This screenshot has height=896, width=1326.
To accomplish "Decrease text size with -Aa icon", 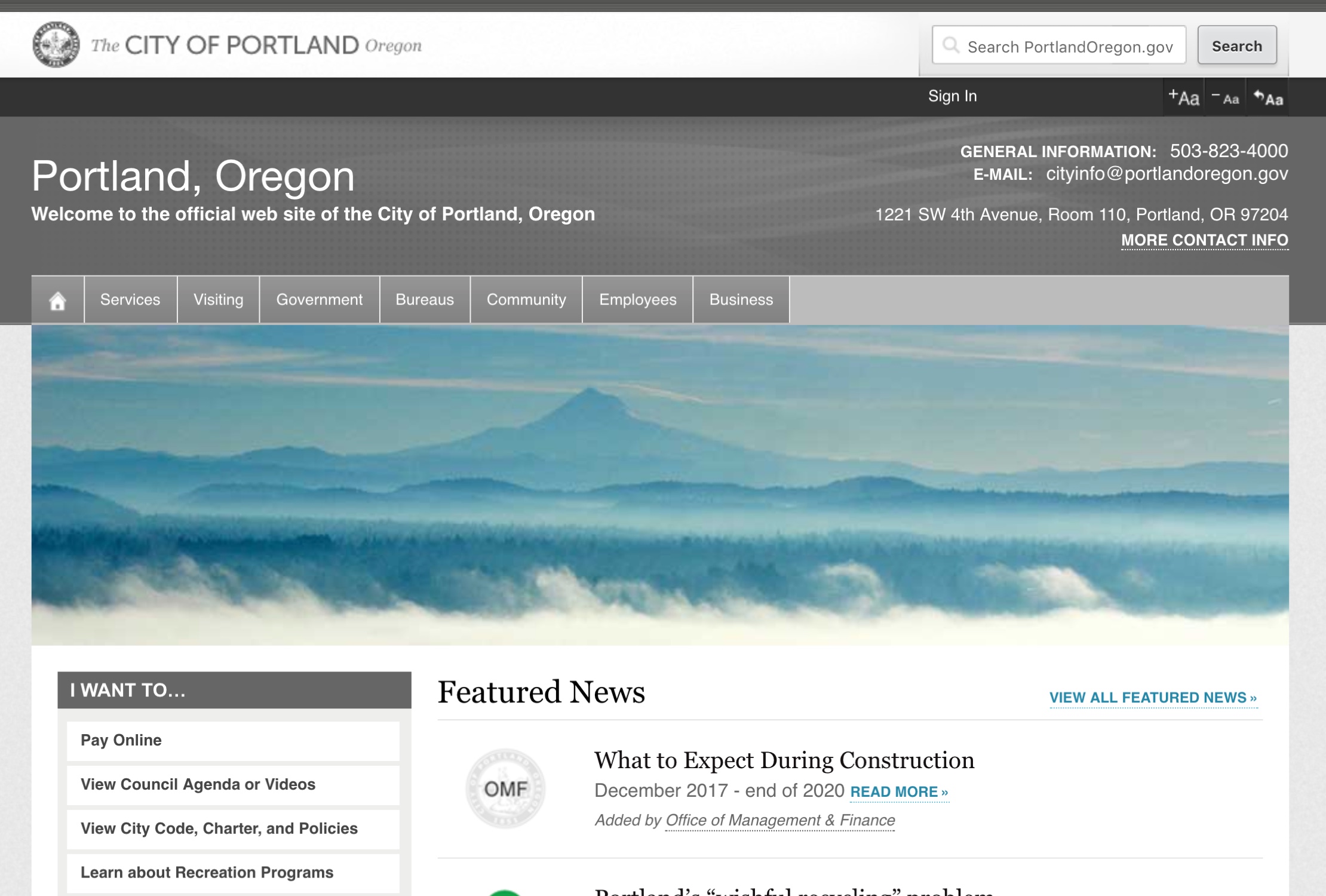I will (1225, 97).
